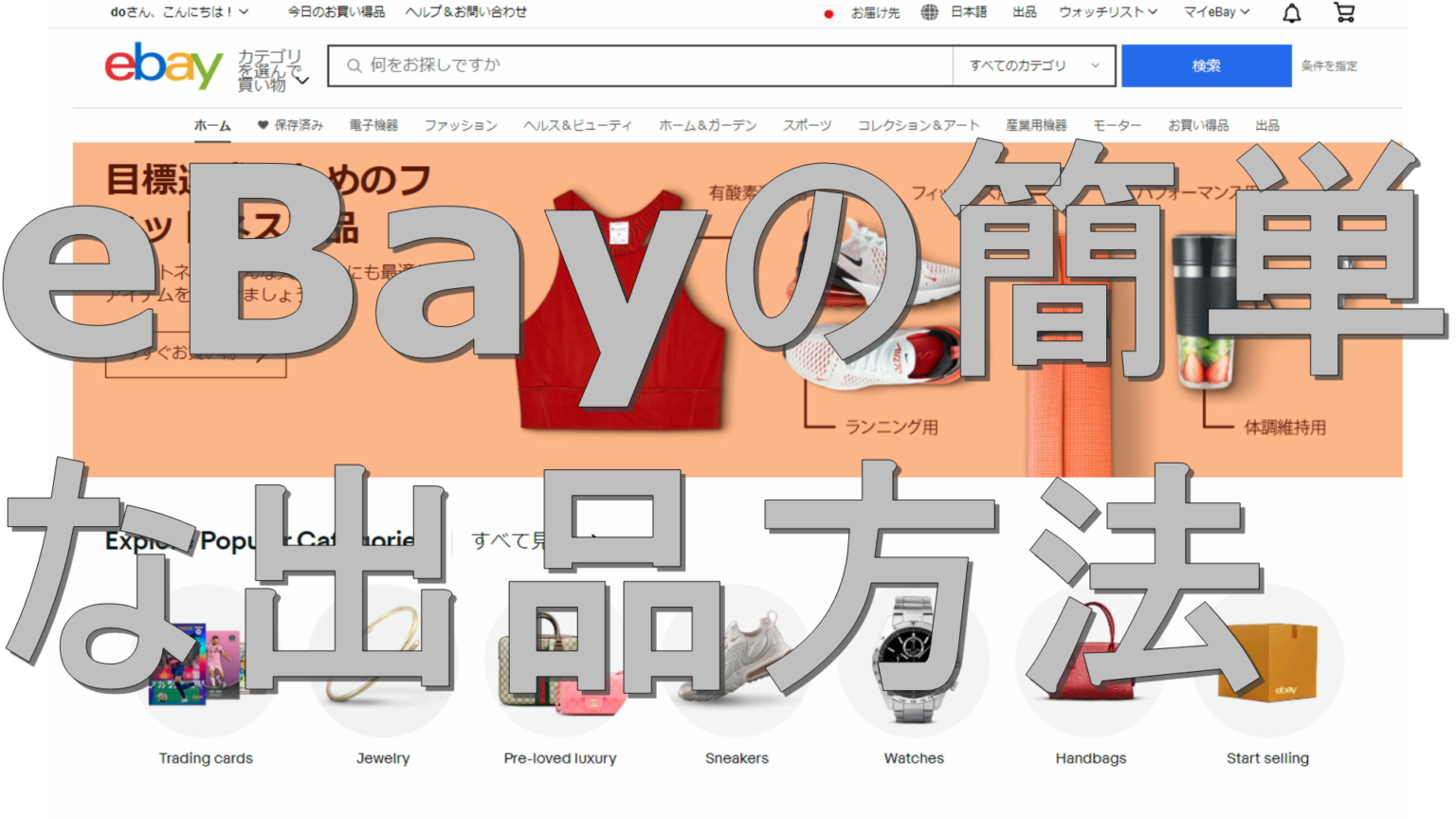The width and height of the screenshot is (1456, 819).
Task: Click 出品 in the category navigation bar
Action: pos(1267,125)
